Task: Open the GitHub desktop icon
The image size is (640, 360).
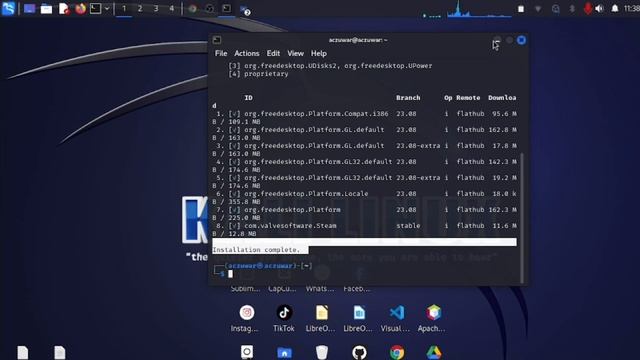Action: (359, 352)
